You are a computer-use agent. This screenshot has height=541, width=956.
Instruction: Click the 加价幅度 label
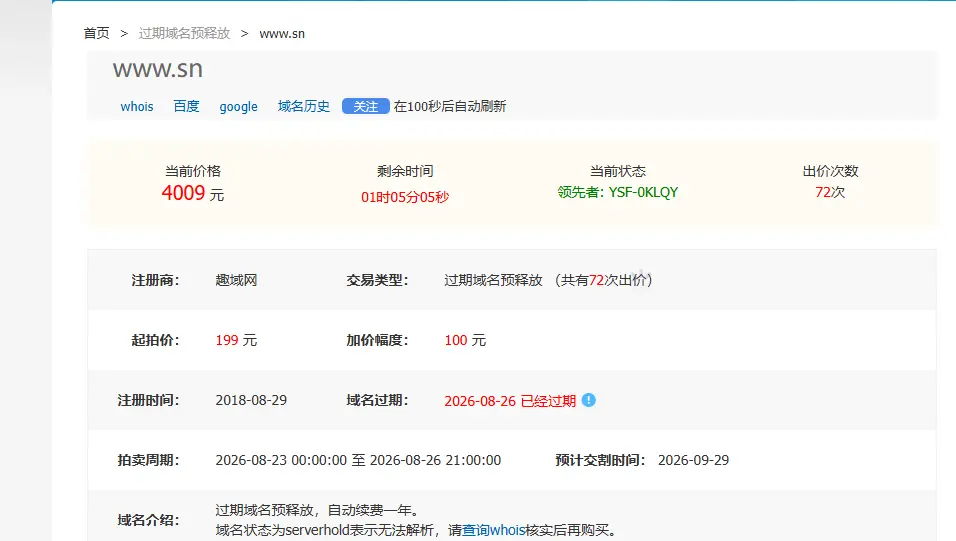[377, 340]
